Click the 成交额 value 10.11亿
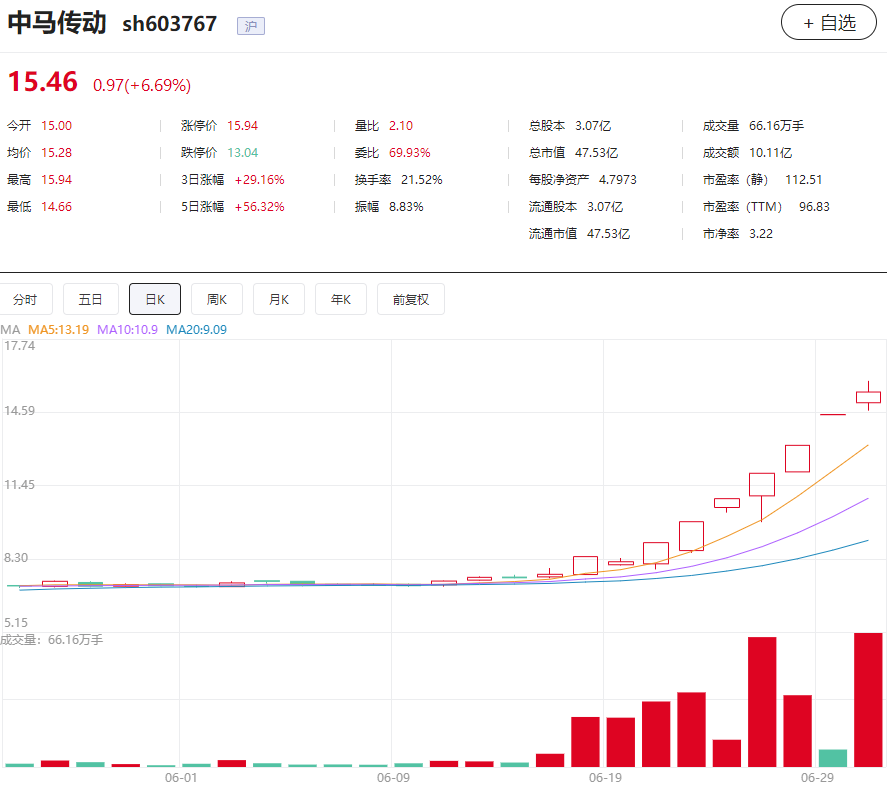 pyautogui.click(x=770, y=153)
